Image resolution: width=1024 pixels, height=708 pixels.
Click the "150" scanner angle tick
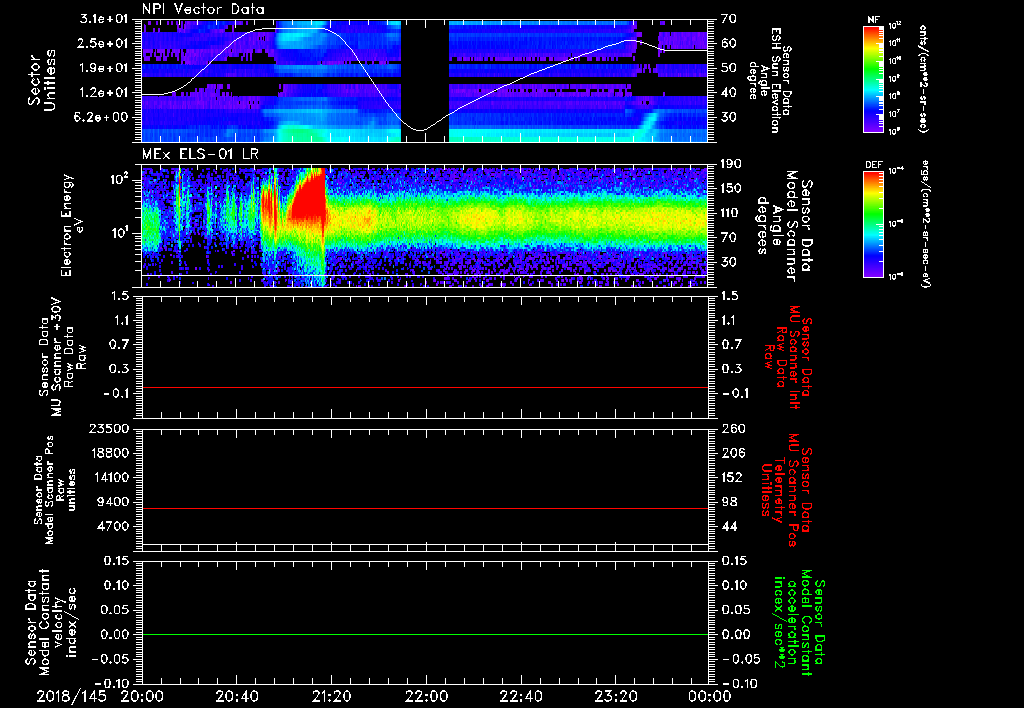(x=731, y=188)
